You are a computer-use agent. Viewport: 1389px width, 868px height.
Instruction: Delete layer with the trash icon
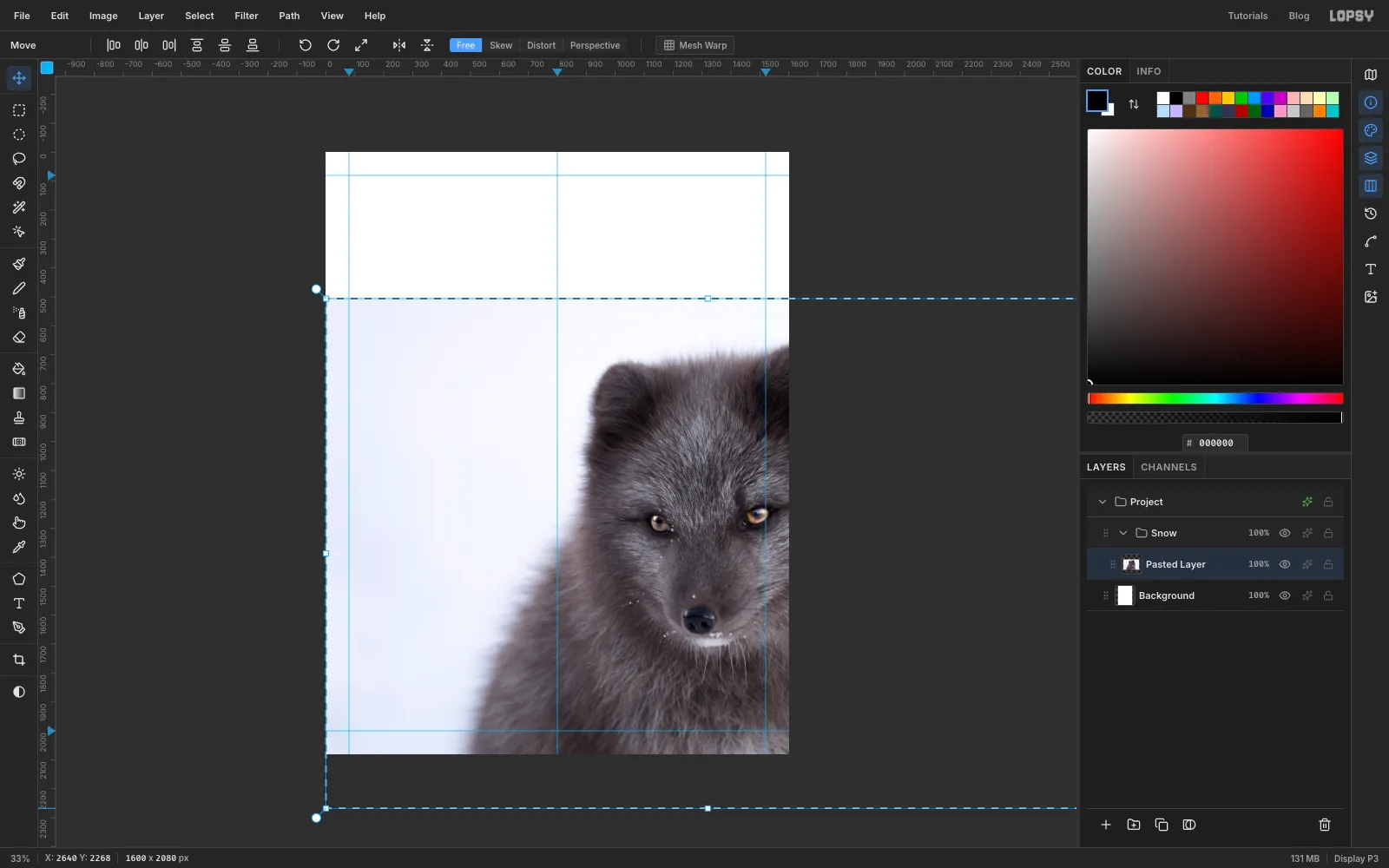coord(1325,825)
